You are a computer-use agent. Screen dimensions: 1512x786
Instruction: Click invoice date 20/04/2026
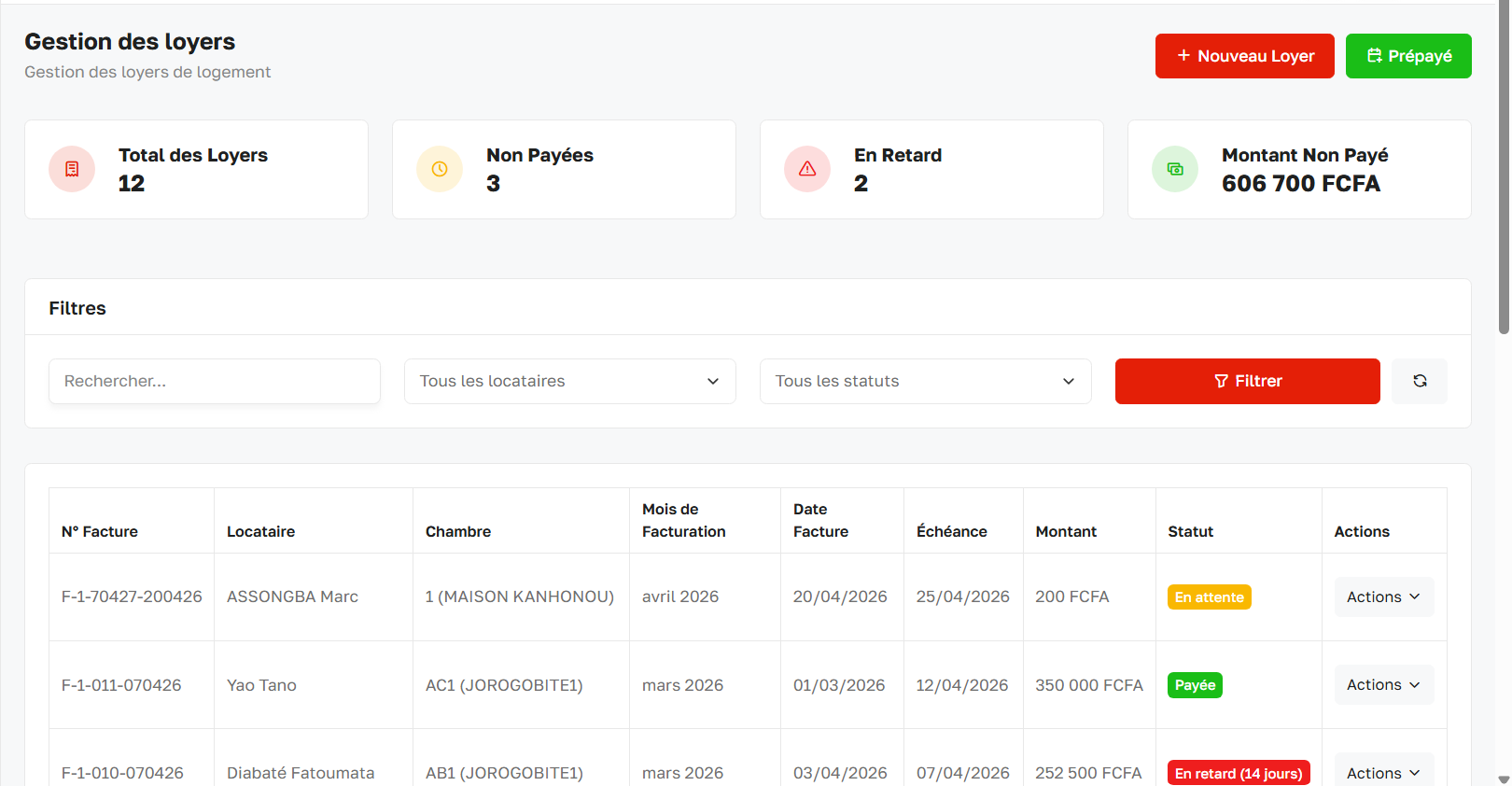click(840, 597)
